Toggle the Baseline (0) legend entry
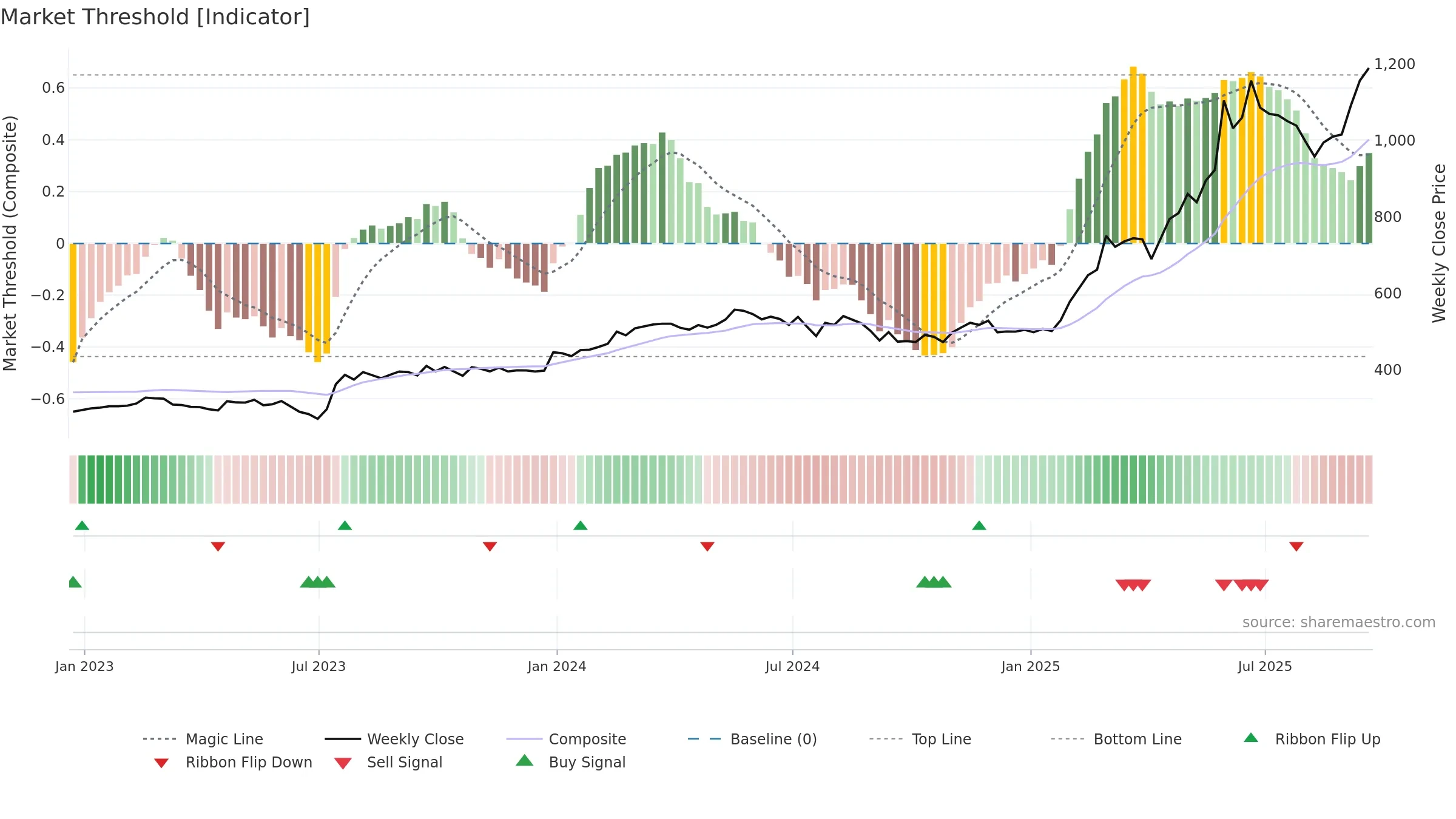Screen dimensions: 1456x819 752,739
